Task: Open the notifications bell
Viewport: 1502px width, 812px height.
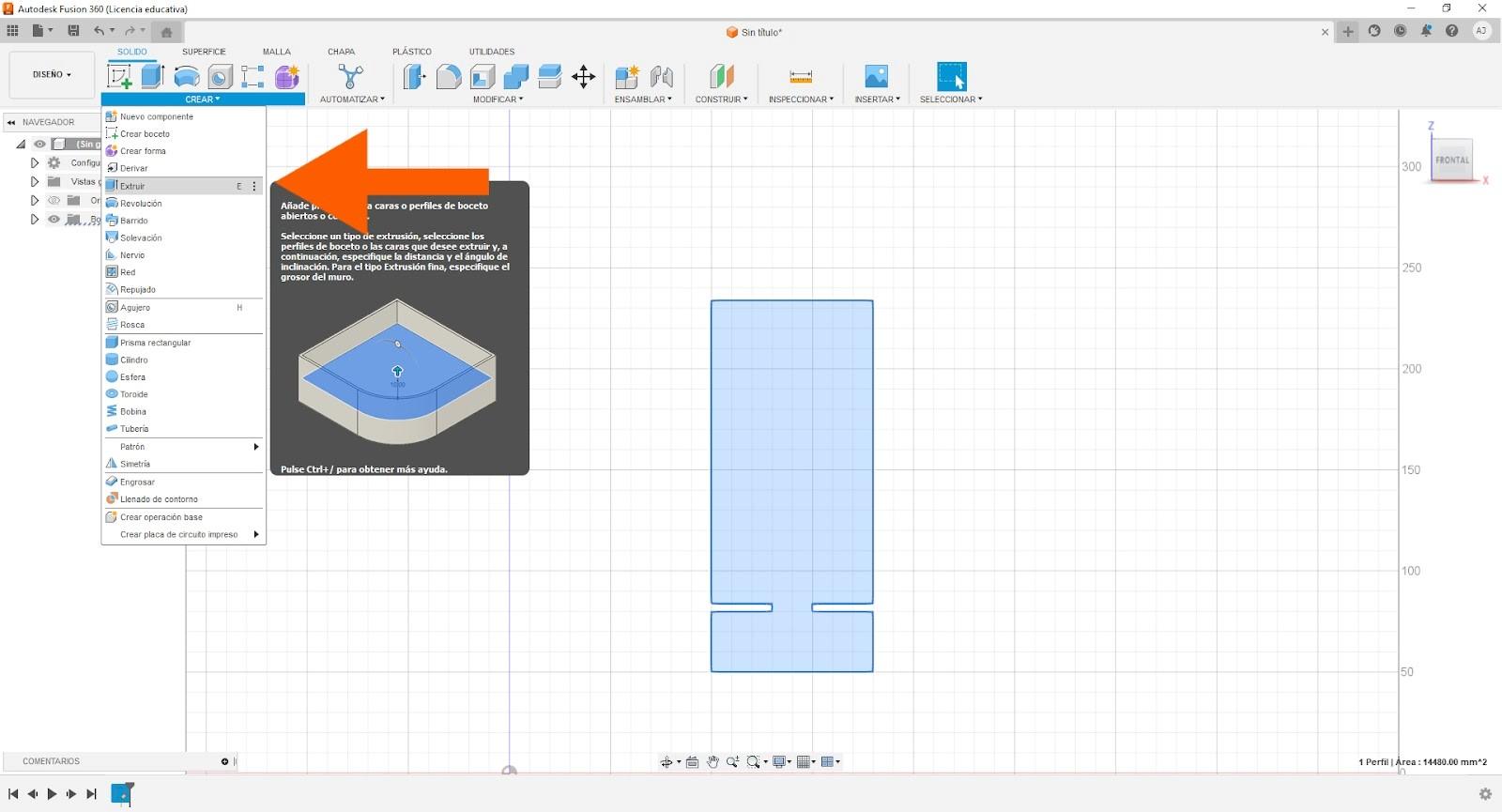Action: pyautogui.click(x=1426, y=31)
